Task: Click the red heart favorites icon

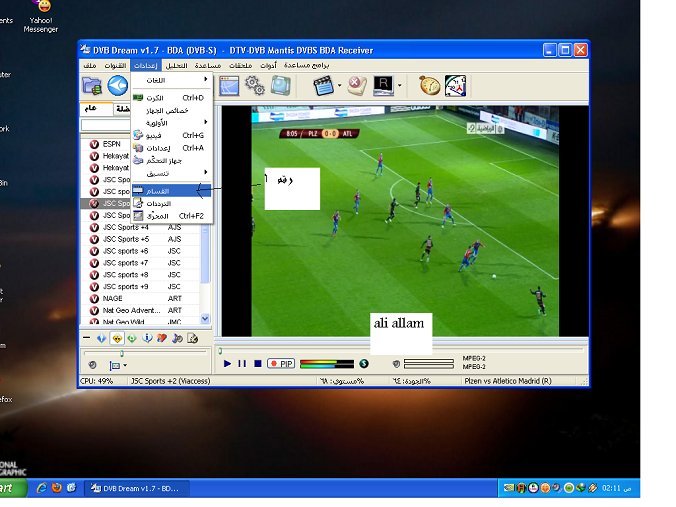Action: point(162,338)
